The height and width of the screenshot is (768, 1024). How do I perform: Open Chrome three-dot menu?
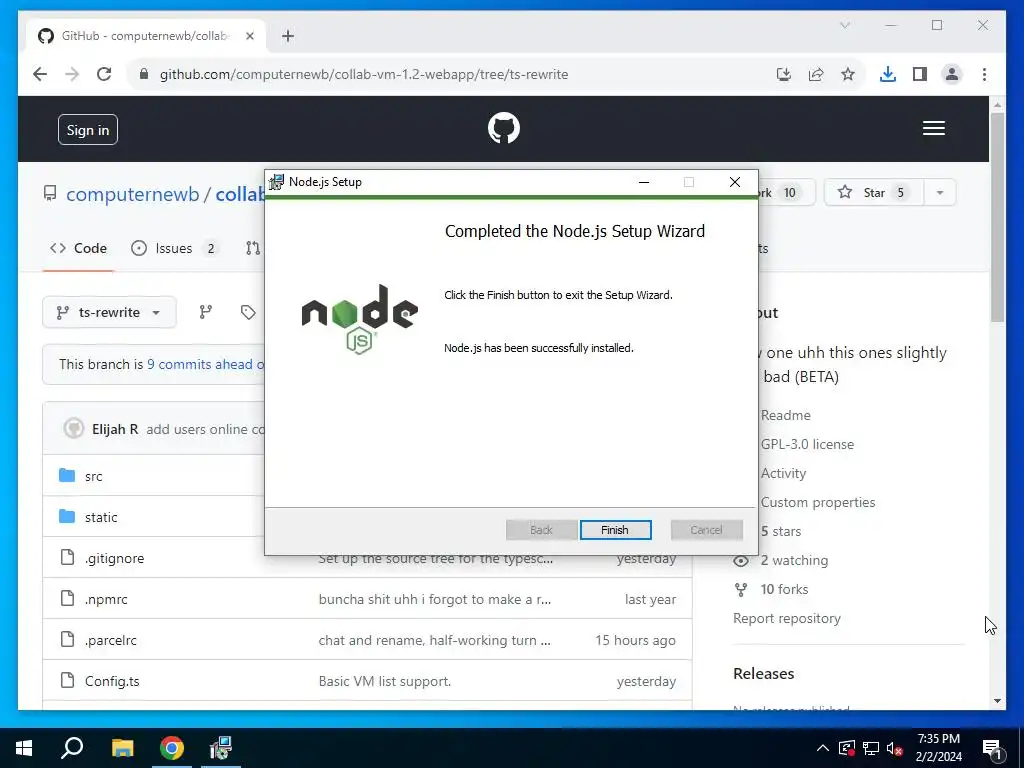(984, 74)
